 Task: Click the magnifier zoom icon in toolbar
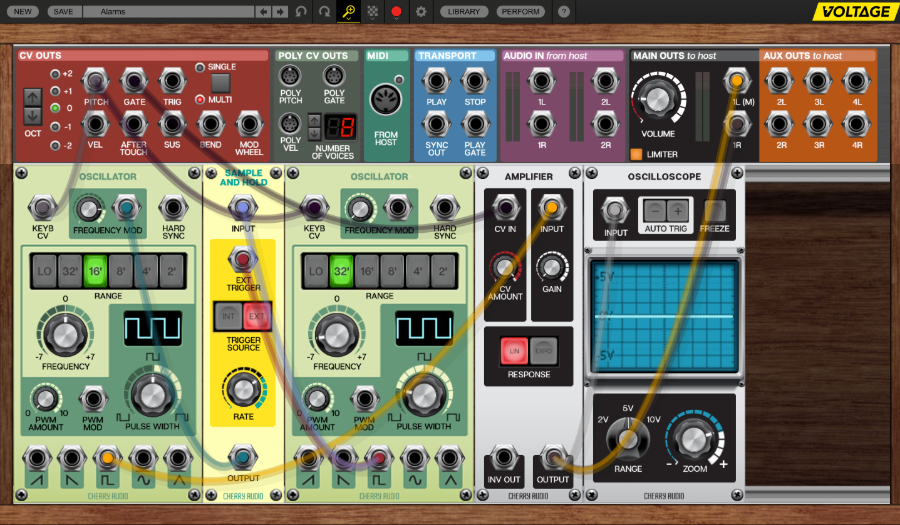coord(348,12)
